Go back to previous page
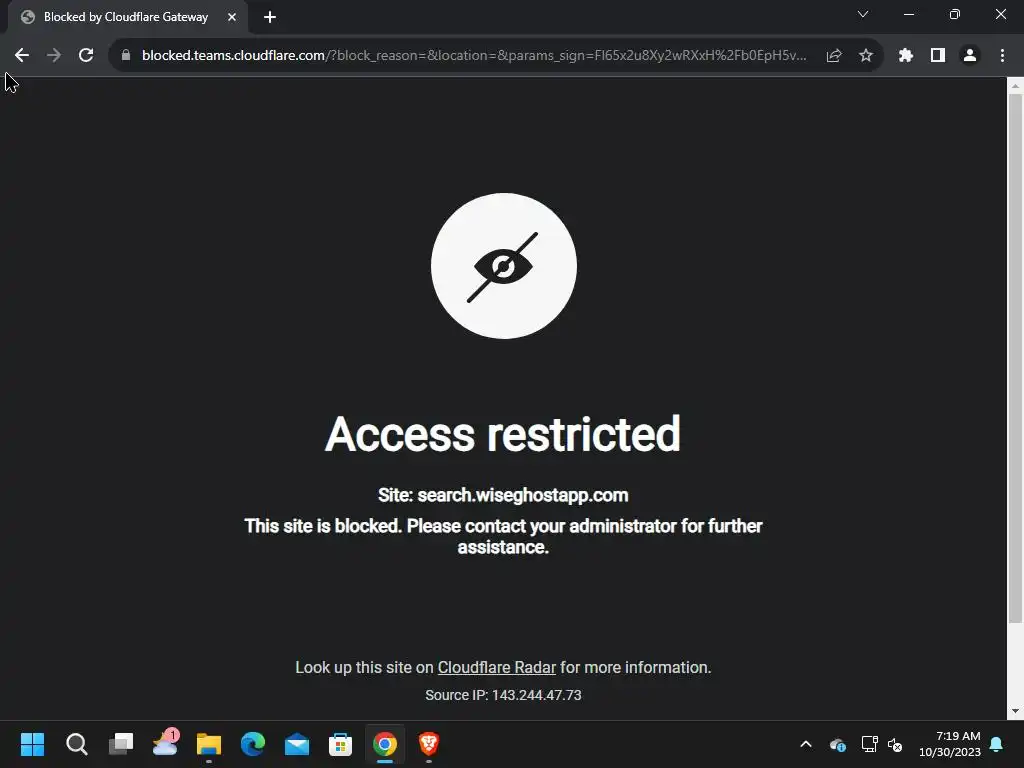Viewport: 1024px width, 768px height. tap(22, 56)
